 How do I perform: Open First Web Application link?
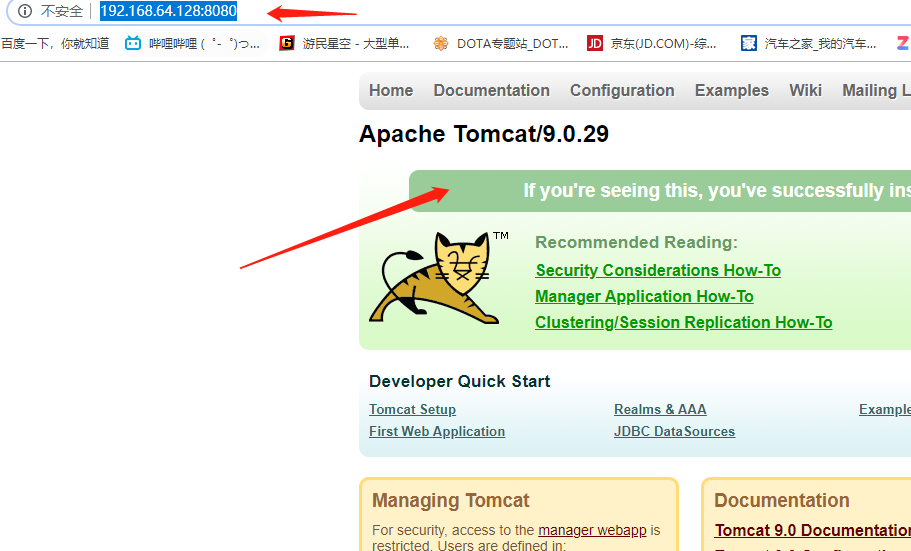coord(437,431)
